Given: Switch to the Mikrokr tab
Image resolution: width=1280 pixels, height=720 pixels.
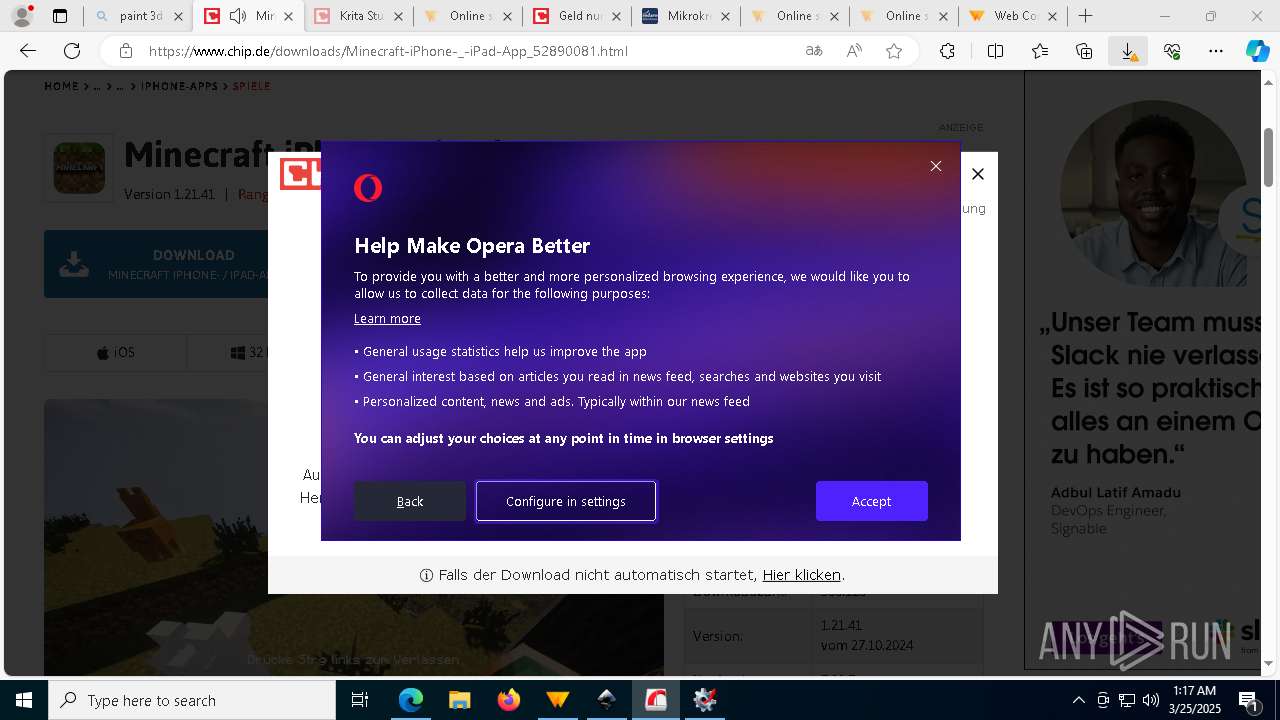Looking at the screenshot, I should coord(686,16).
